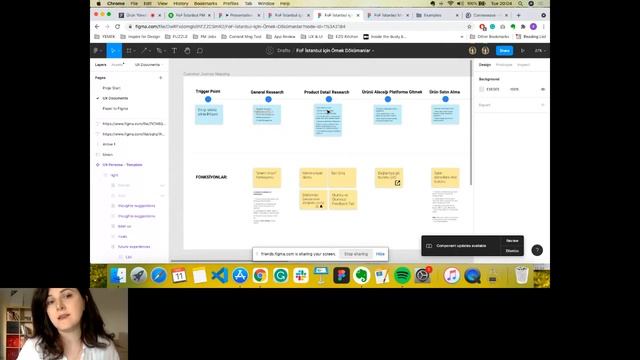Select the Trigger Point blue sticky note
Screen dimensions: 640x360
click(x=209, y=115)
